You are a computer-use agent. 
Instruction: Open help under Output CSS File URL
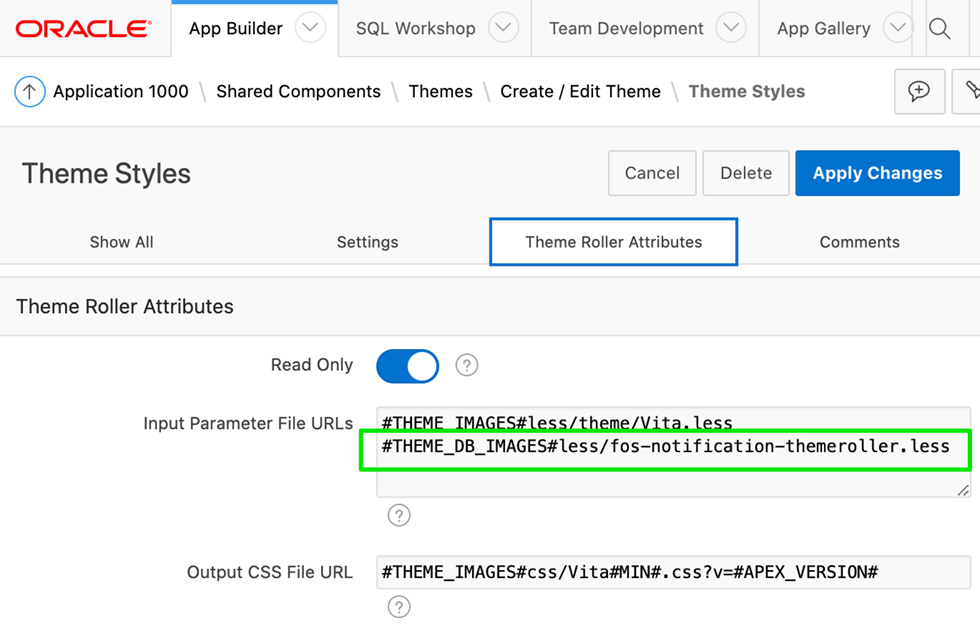[399, 607]
